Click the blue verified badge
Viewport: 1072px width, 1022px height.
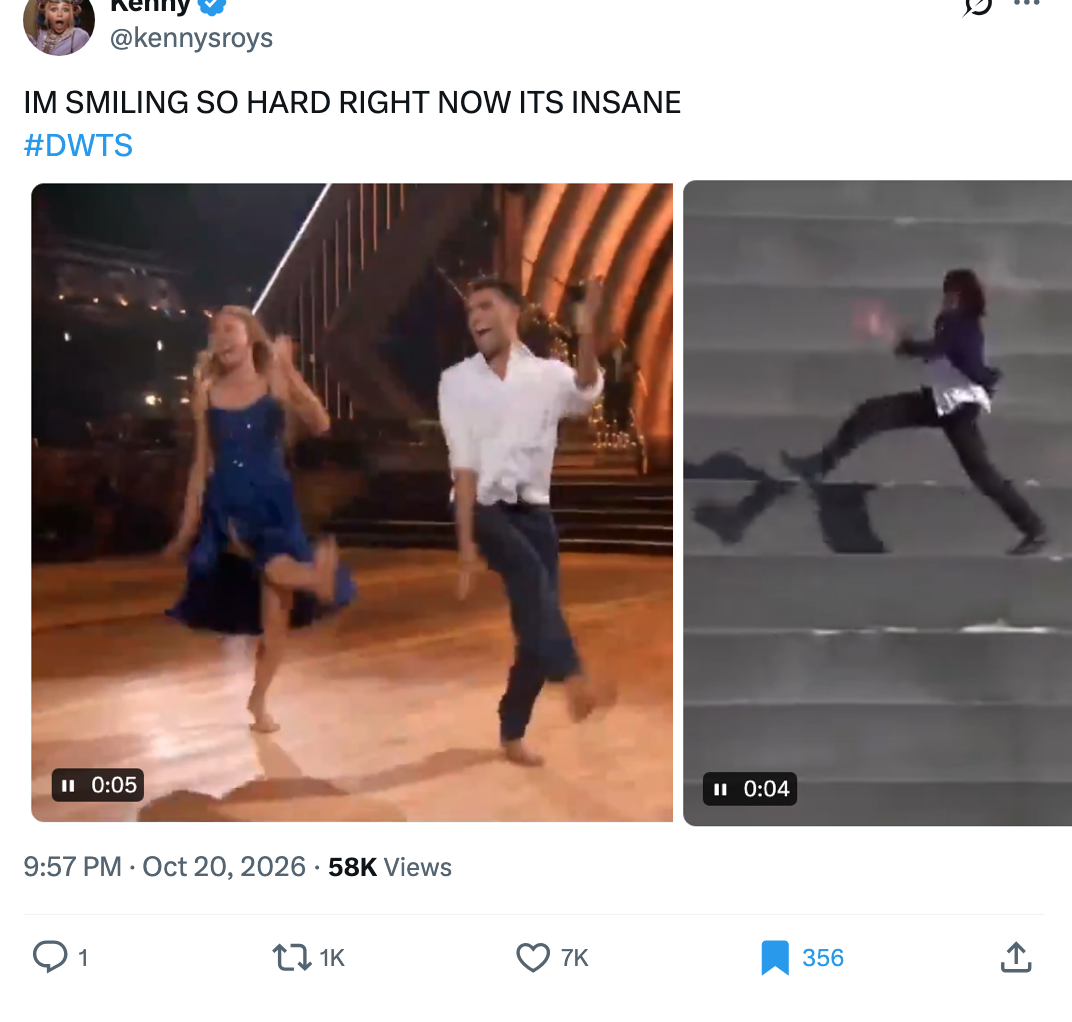point(212,5)
